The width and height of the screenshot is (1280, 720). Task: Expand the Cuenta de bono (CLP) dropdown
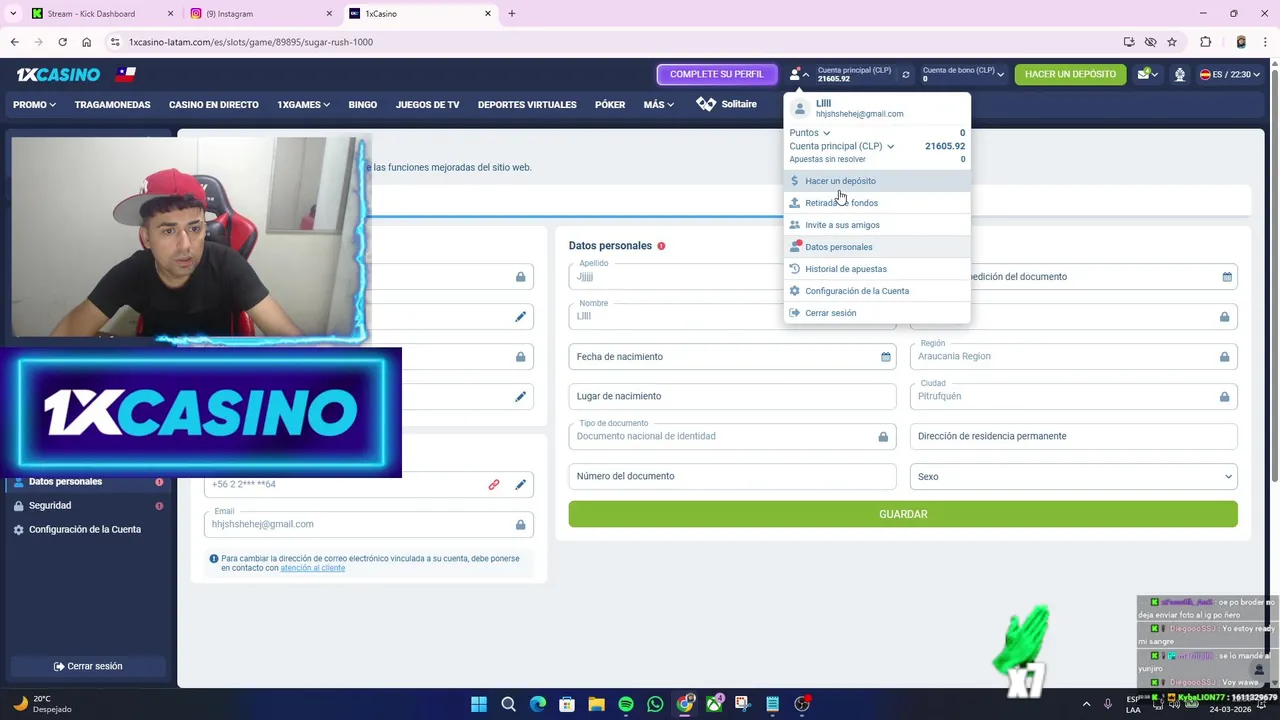click(963, 74)
